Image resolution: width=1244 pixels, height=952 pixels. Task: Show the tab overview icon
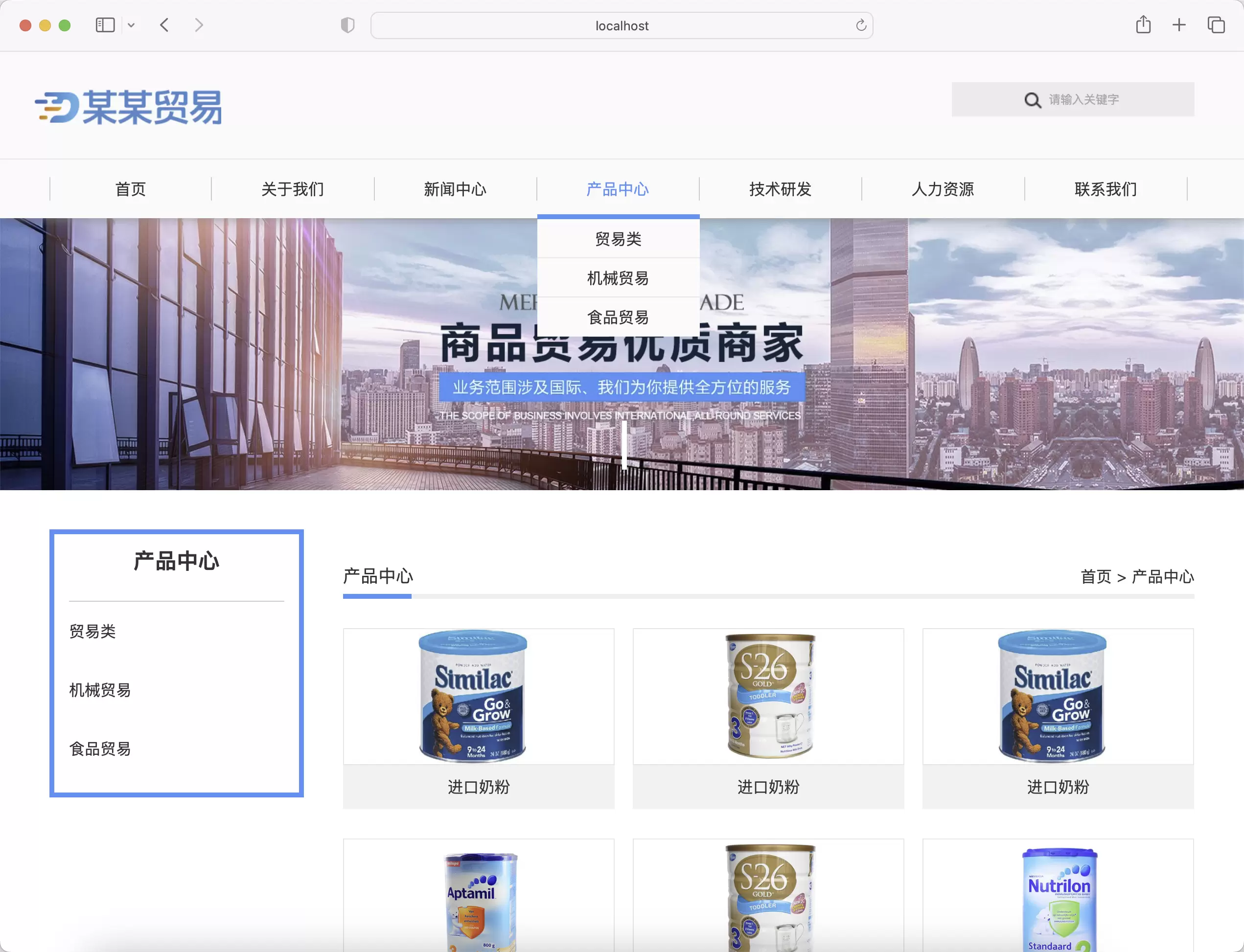pyautogui.click(x=1216, y=25)
